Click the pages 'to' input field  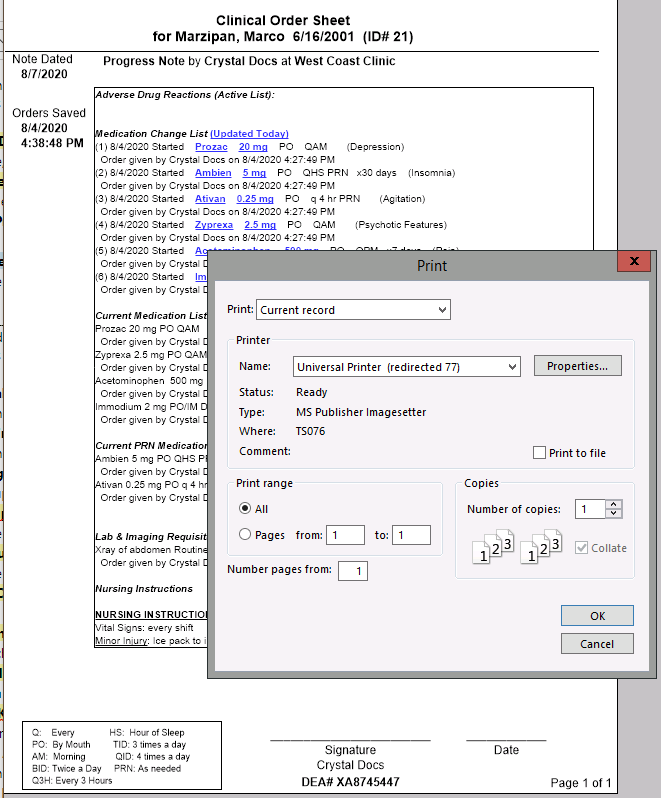411,535
